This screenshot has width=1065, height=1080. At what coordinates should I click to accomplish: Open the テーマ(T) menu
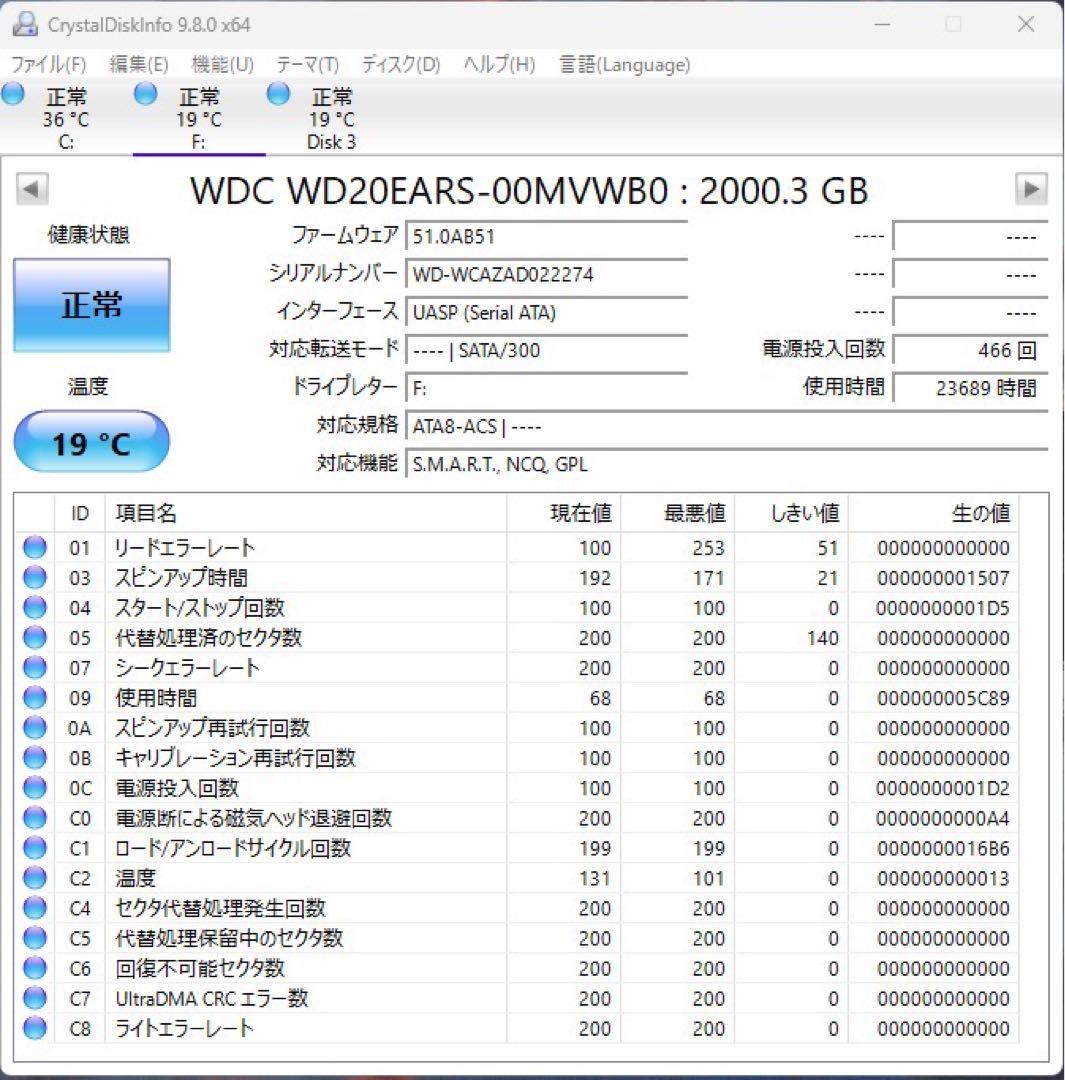pyautogui.click(x=307, y=65)
